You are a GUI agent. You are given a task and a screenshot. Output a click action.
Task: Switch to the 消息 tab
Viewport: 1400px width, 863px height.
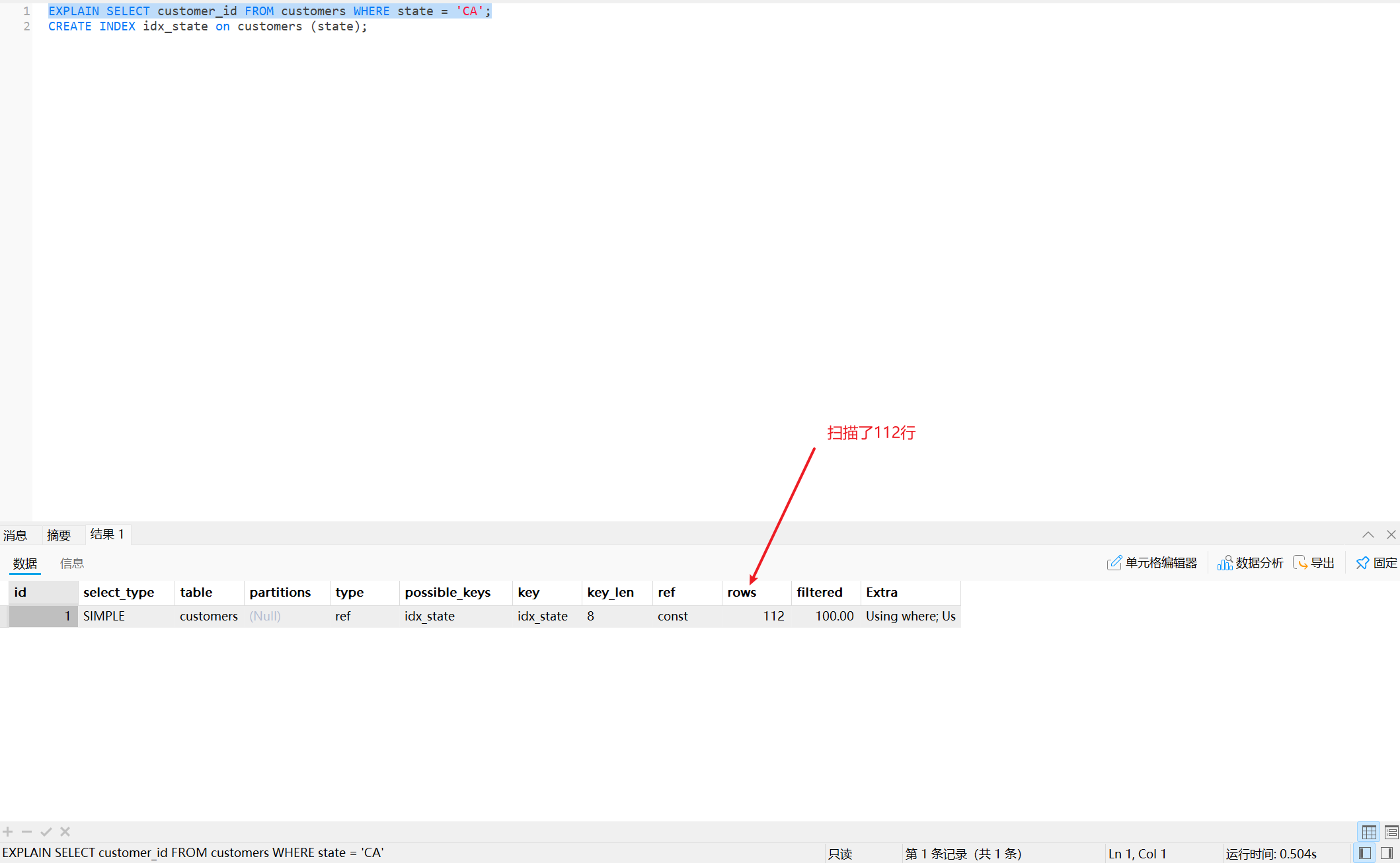pyautogui.click(x=15, y=535)
